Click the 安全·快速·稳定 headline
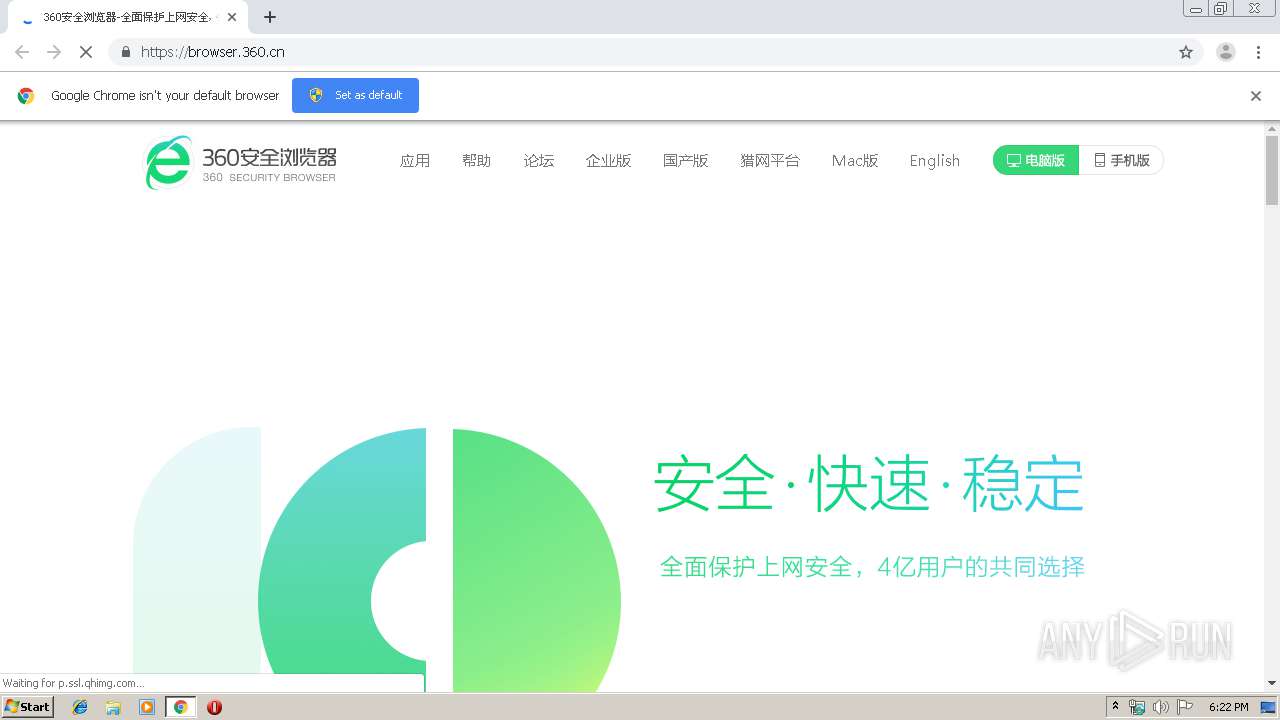This screenshot has height=720, width=1280. [x=869, y=484]
